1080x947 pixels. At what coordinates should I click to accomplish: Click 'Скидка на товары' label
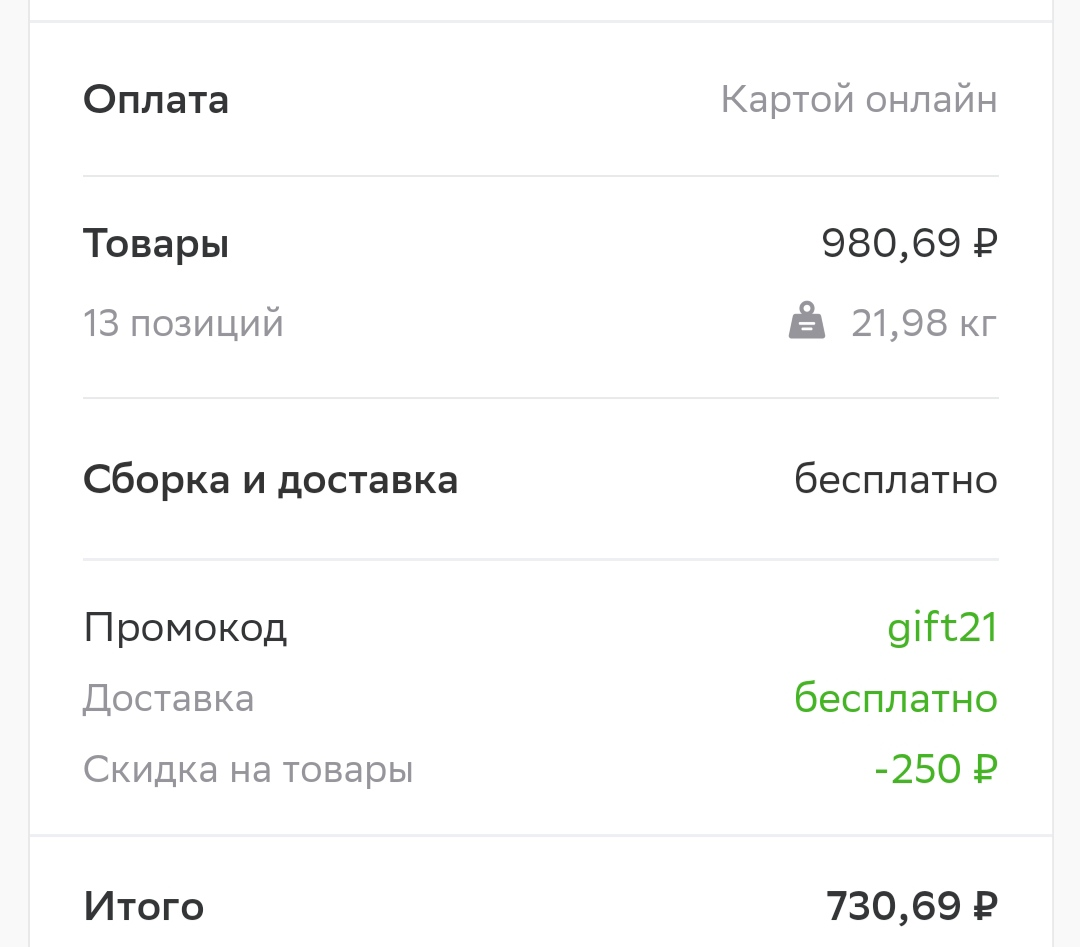coord(248,770)
